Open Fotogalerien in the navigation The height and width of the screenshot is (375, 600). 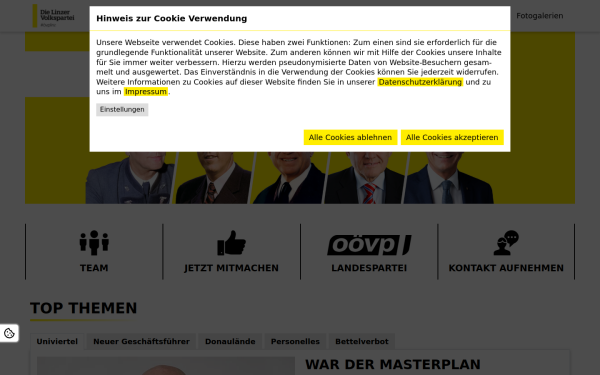point(540,16)
